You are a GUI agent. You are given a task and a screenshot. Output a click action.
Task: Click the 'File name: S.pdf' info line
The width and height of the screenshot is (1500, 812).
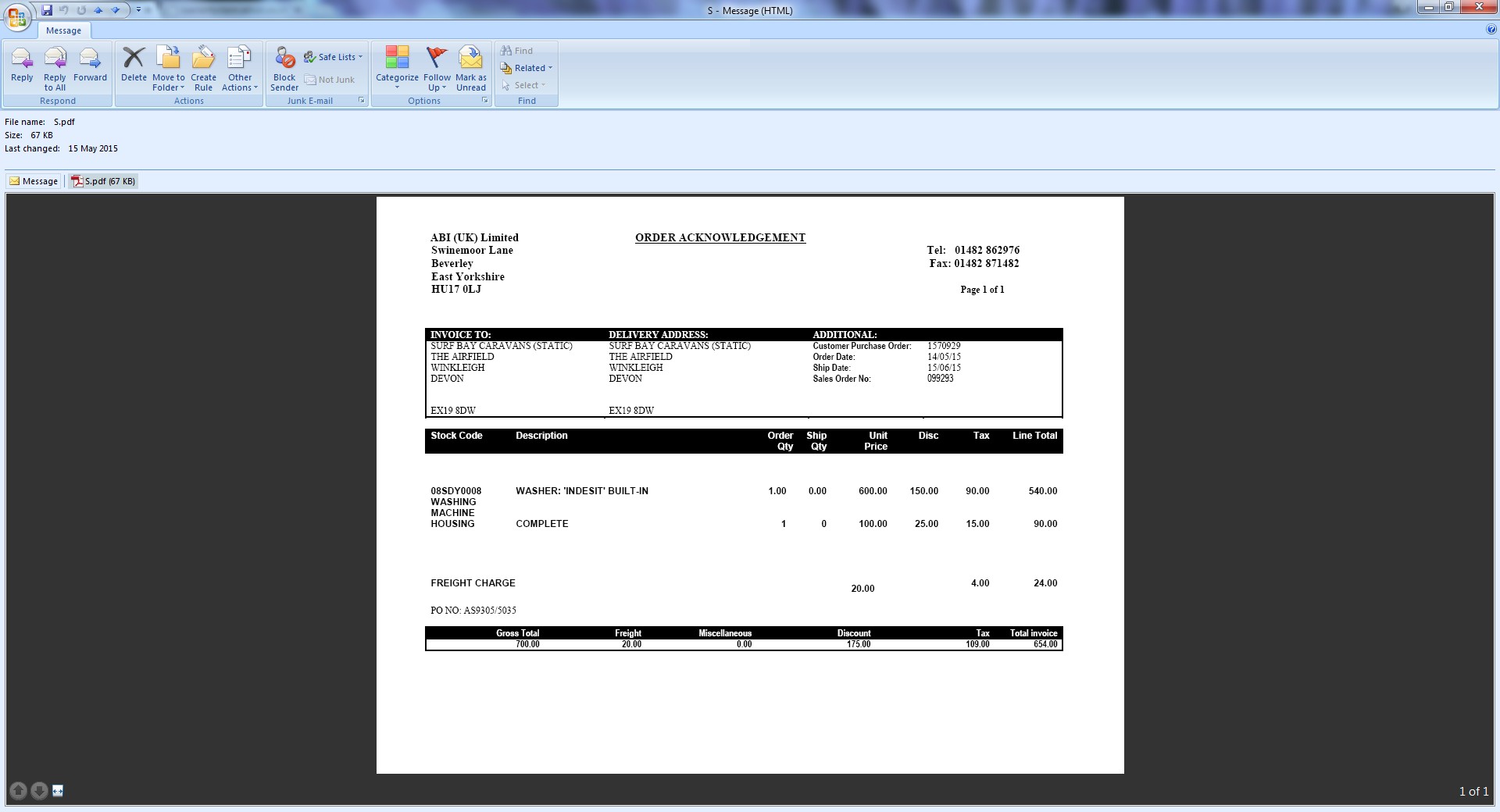(x=40, y=122)
